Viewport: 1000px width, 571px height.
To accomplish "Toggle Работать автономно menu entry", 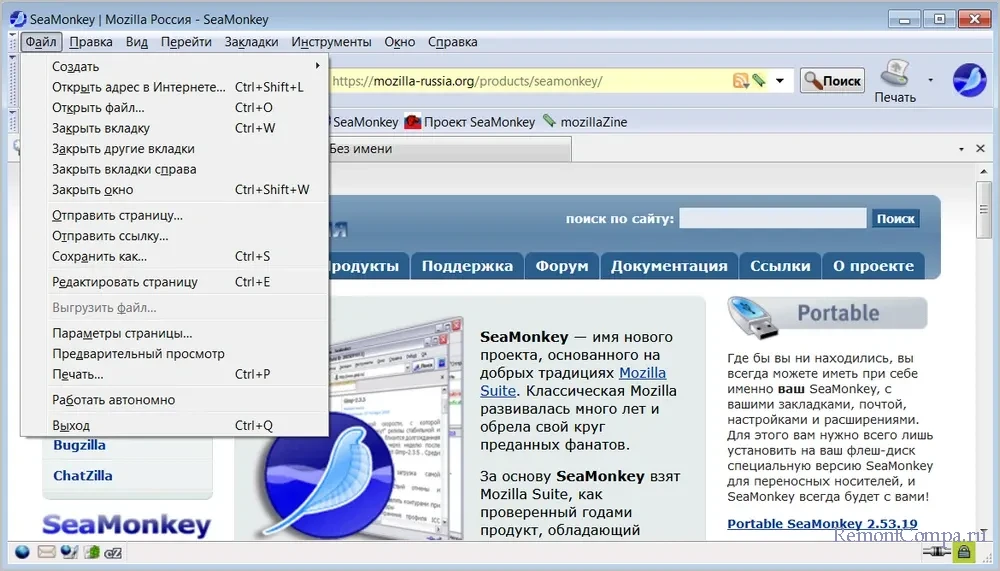I will tap(174, 400).
